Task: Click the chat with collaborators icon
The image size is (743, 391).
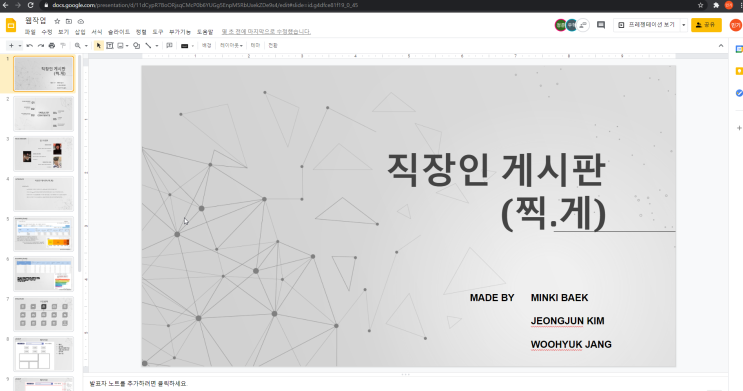Action: click(583, 25)
